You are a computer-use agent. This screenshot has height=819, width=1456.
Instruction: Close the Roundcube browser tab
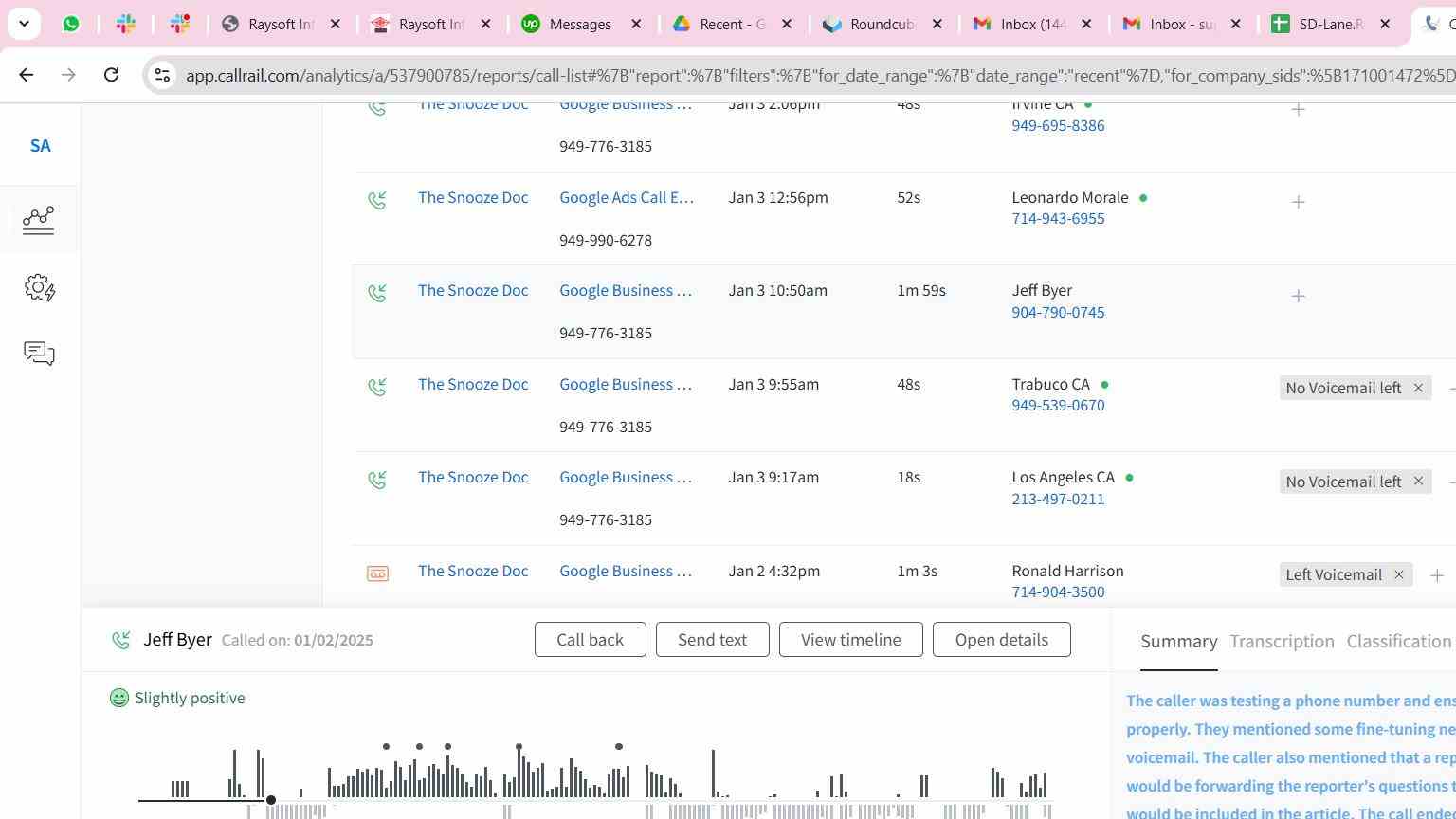coord(937,24)
